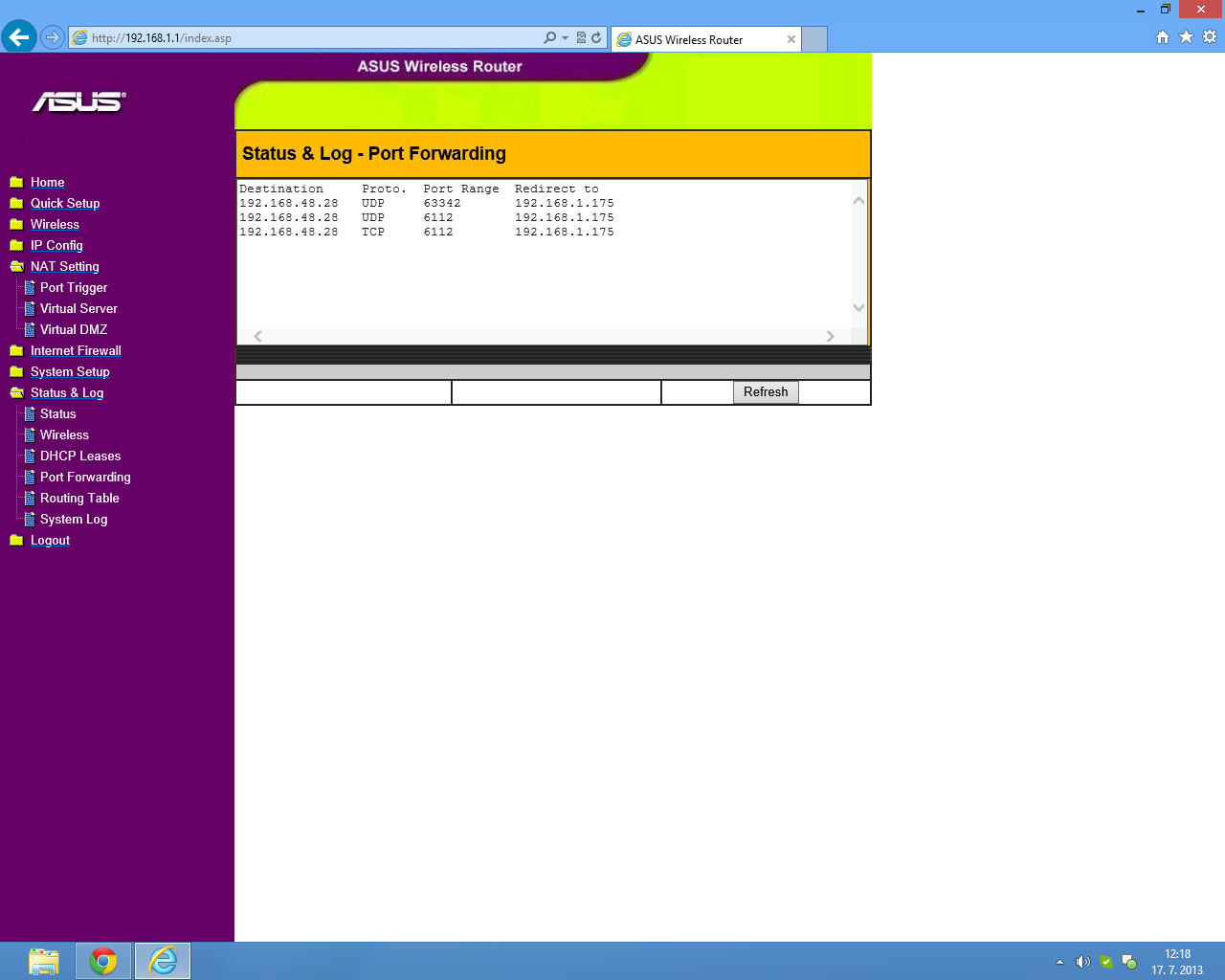1225x980 pixels.
Task: Go back with the browser back arrow
Action: coord(19,37)
